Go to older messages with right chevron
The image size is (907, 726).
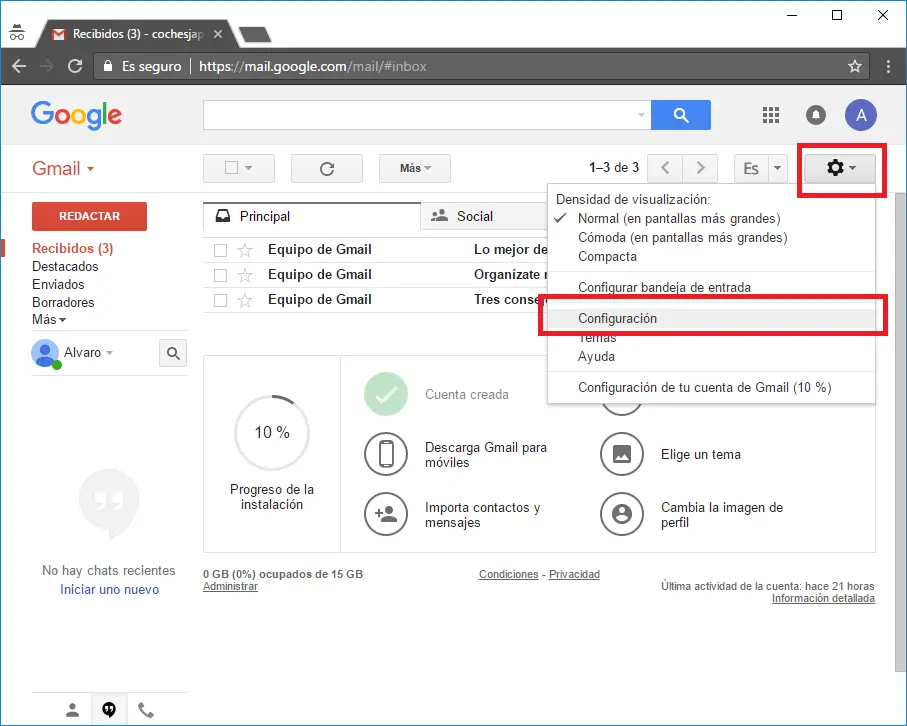700,168
